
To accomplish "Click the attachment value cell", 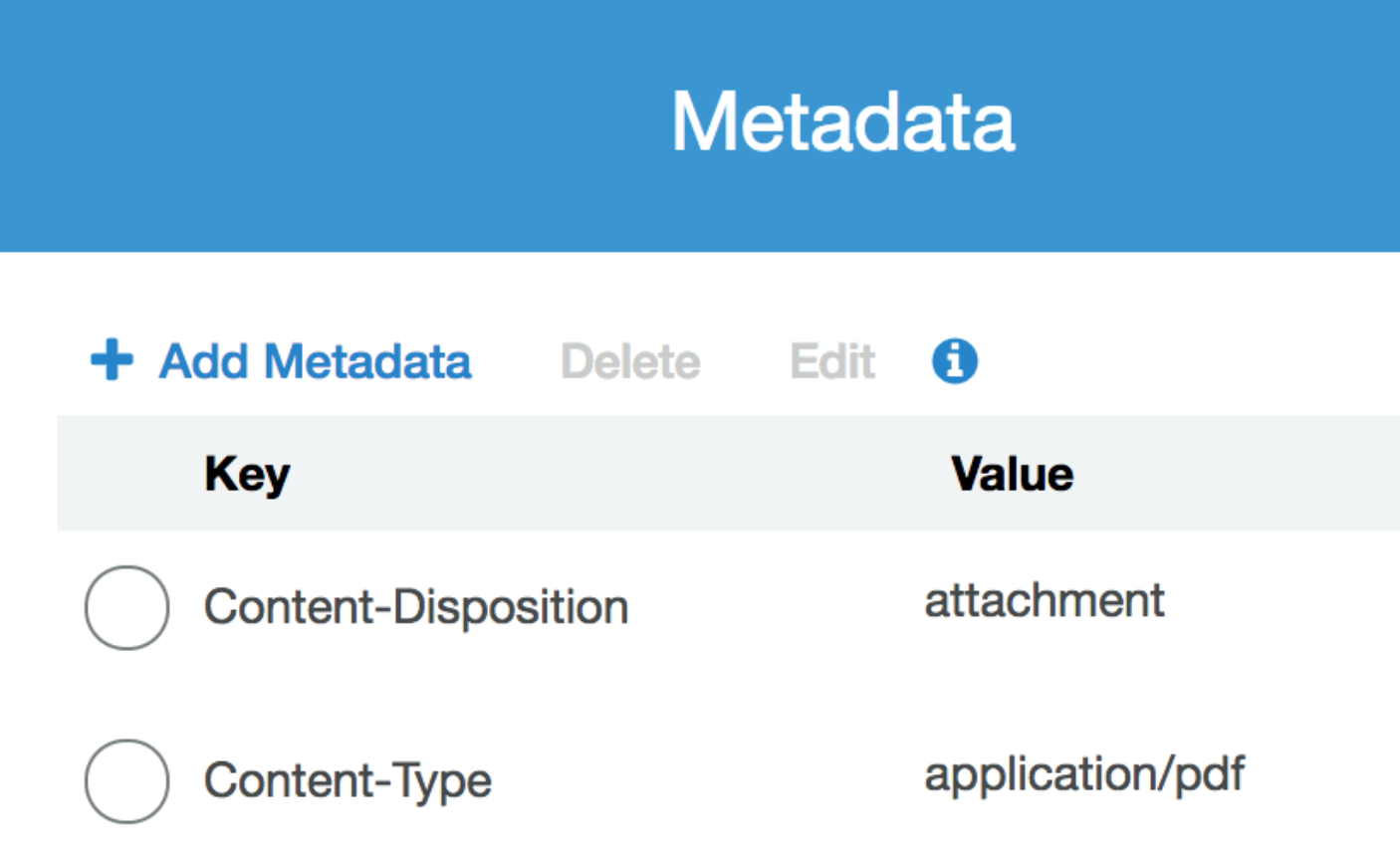I will coord(1044,601).
